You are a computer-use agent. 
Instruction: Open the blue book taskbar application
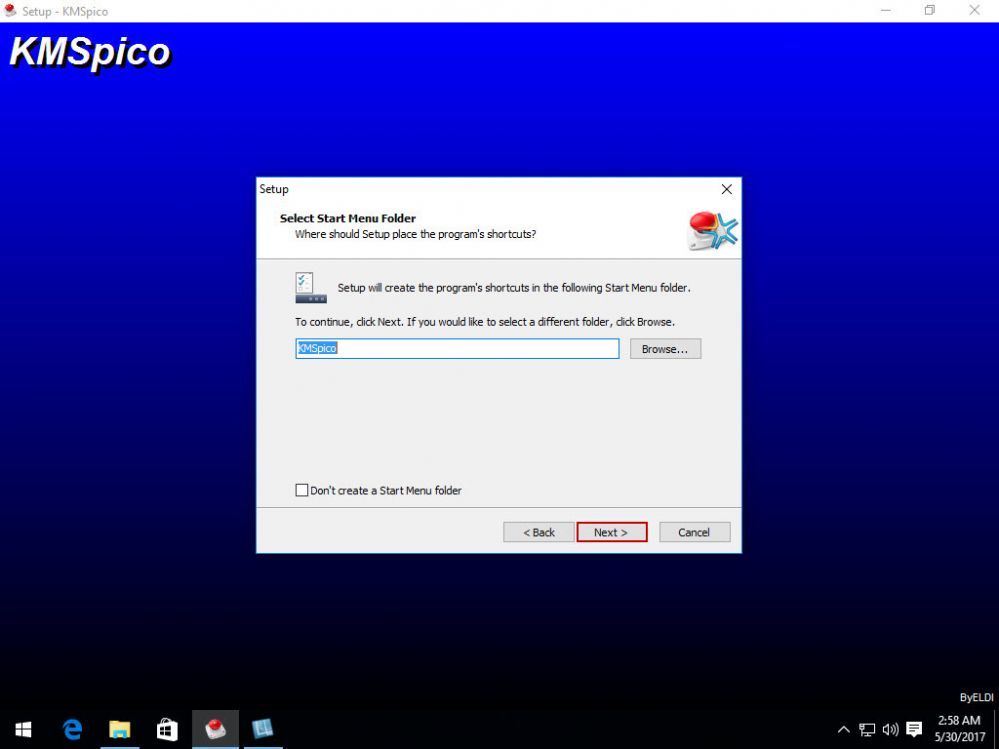coord(262,729)
